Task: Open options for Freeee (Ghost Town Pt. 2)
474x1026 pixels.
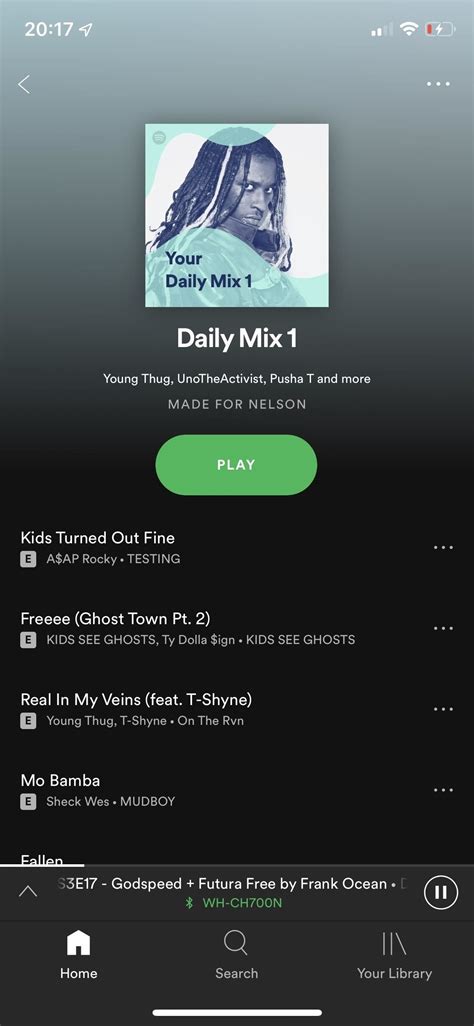Action: point(443,628)
